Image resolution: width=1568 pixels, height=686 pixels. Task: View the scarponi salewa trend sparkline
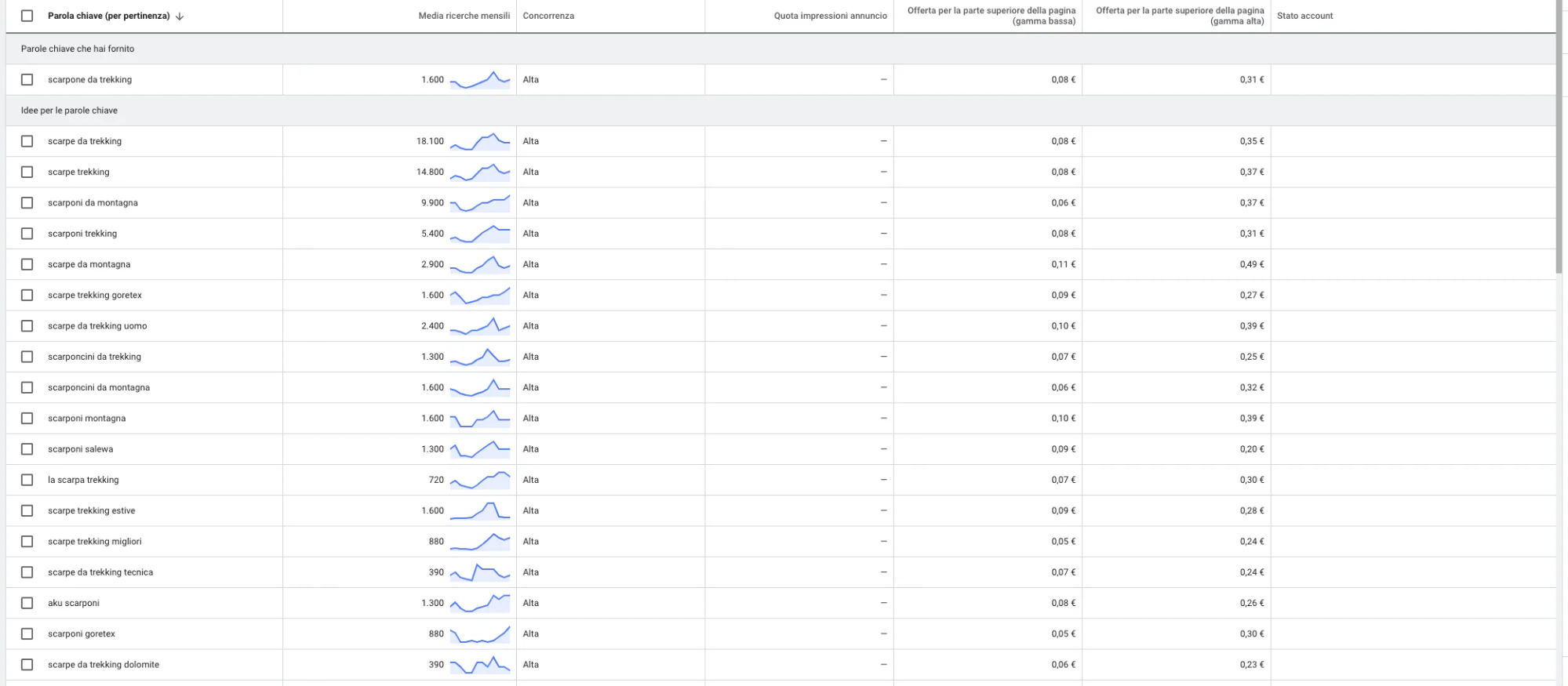(480, 448)
